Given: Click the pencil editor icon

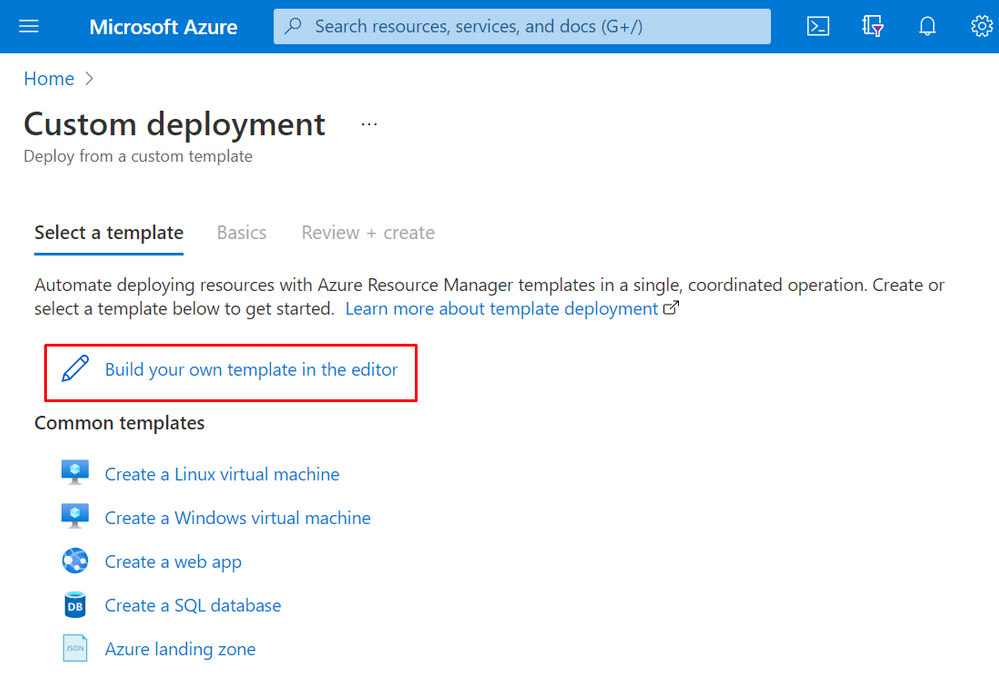Looking at the screenshot, I should 75,369.
